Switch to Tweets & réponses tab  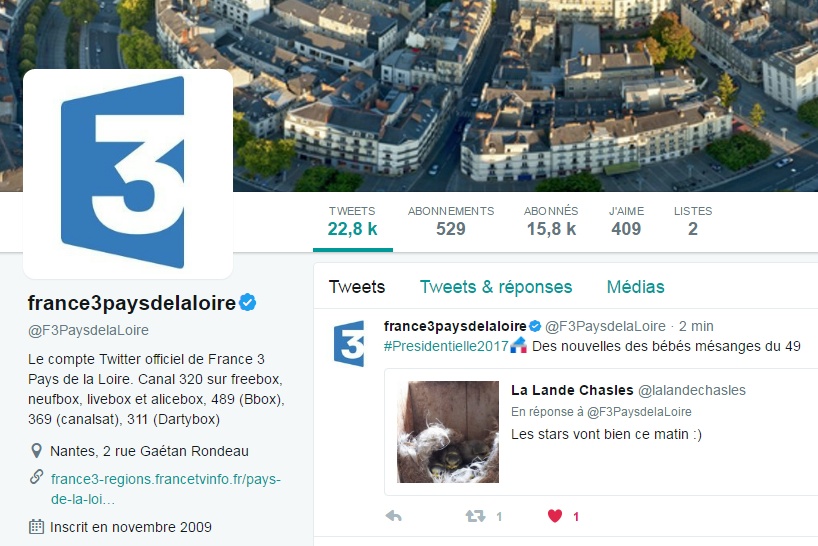pos(496,287)
